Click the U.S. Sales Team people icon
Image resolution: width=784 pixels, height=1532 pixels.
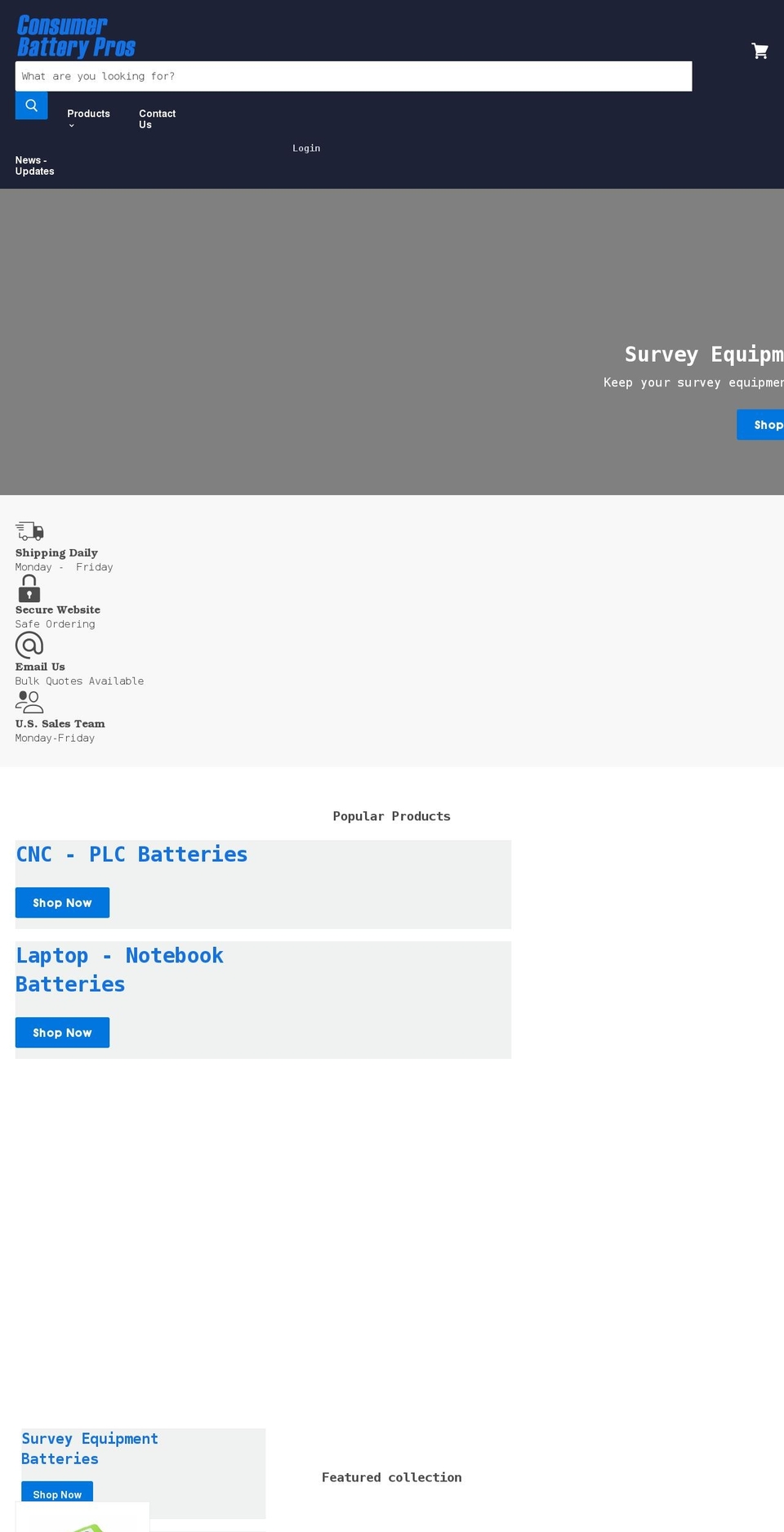click(29, 702)
